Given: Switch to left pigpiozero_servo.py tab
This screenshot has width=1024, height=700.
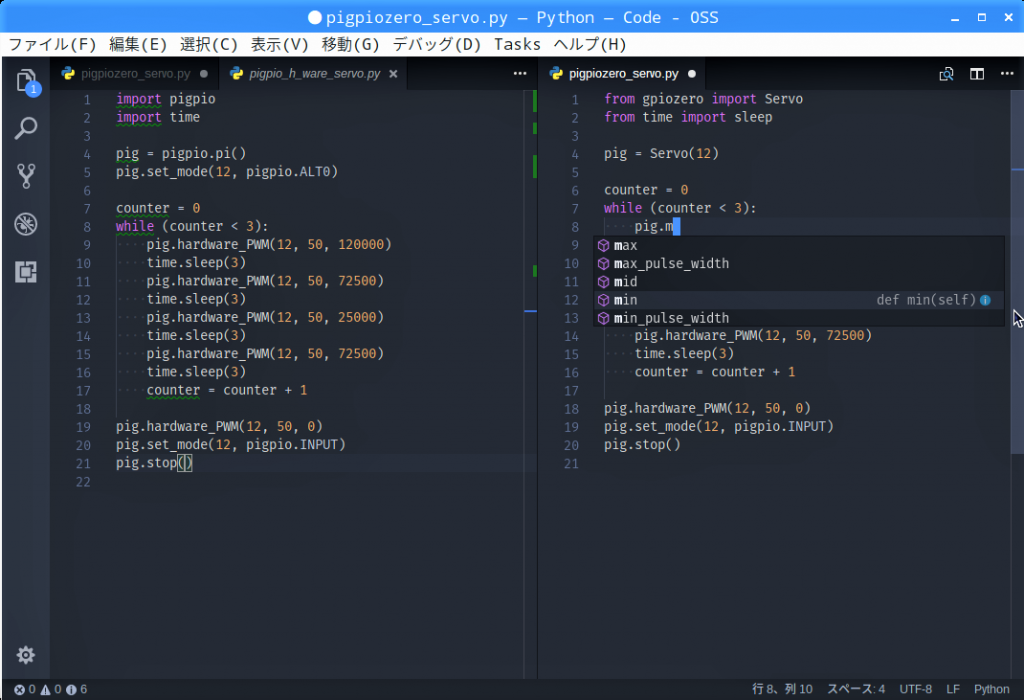Looking at the screenshot, I should (135, 74).
